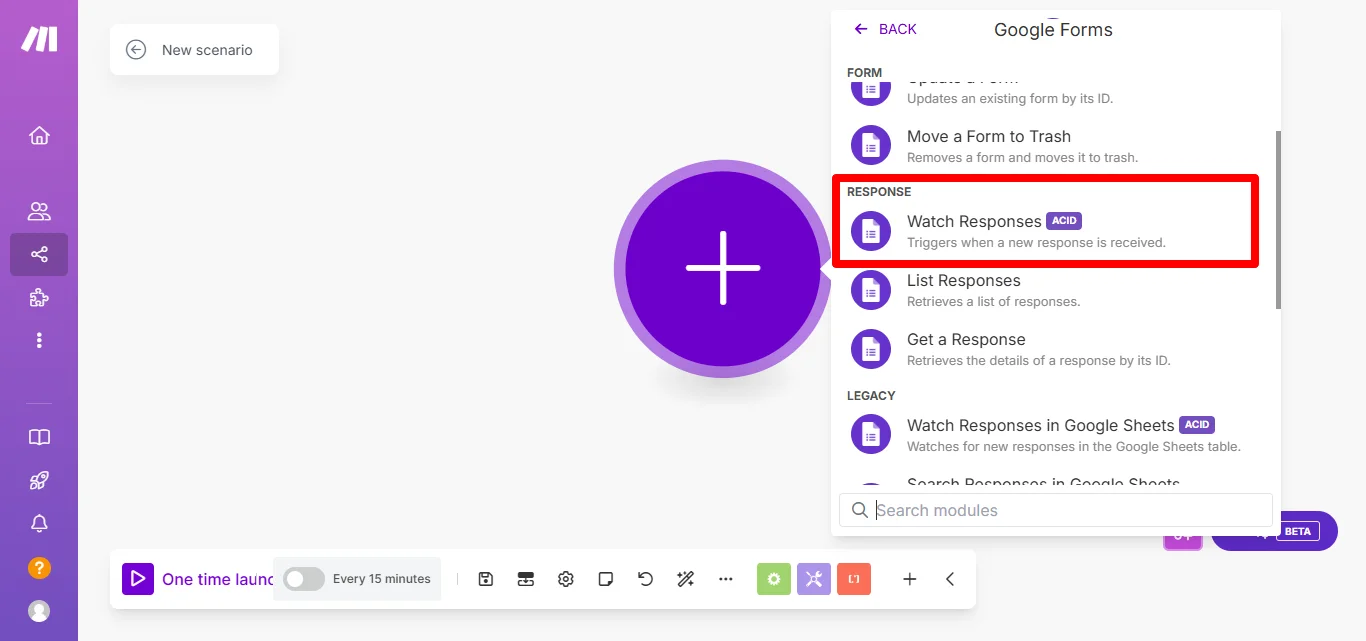Click the Google Forms icon beside Move a Form to Trash

coord(871,146)
